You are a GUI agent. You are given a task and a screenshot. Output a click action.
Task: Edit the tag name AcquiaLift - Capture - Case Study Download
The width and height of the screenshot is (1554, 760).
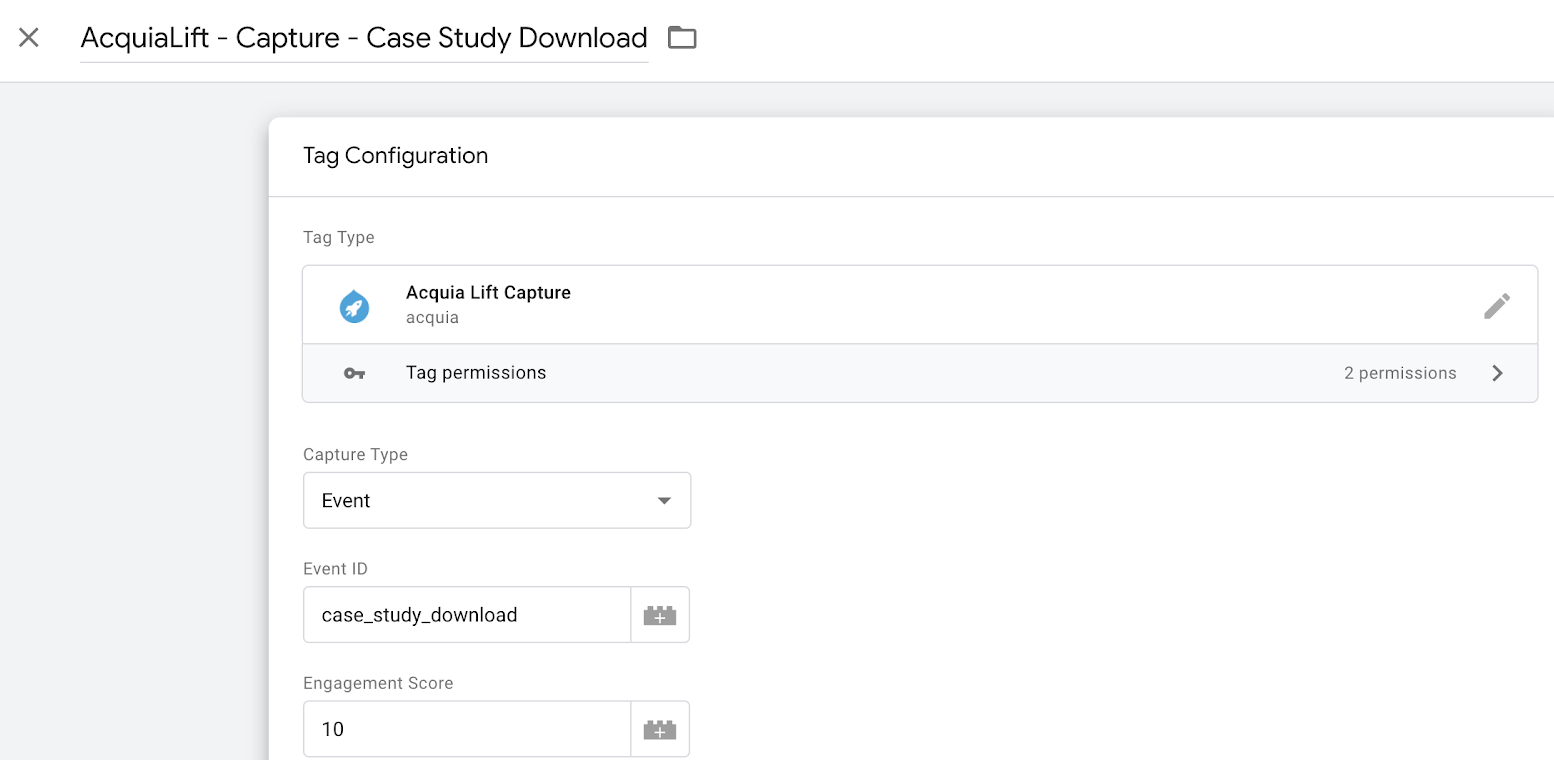(x=364, y=38)
